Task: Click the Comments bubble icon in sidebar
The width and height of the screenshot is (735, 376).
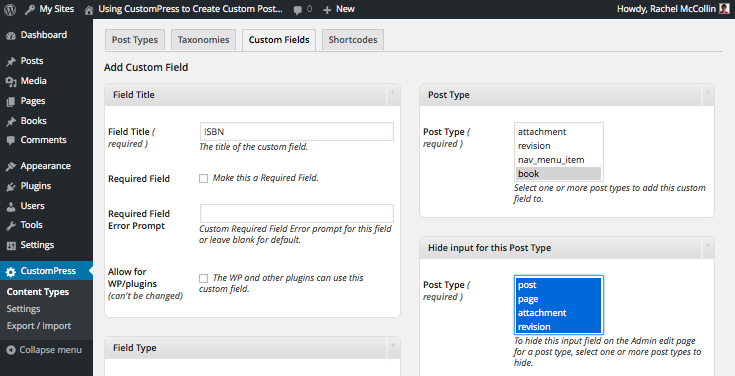Action: tap(11, 140)
